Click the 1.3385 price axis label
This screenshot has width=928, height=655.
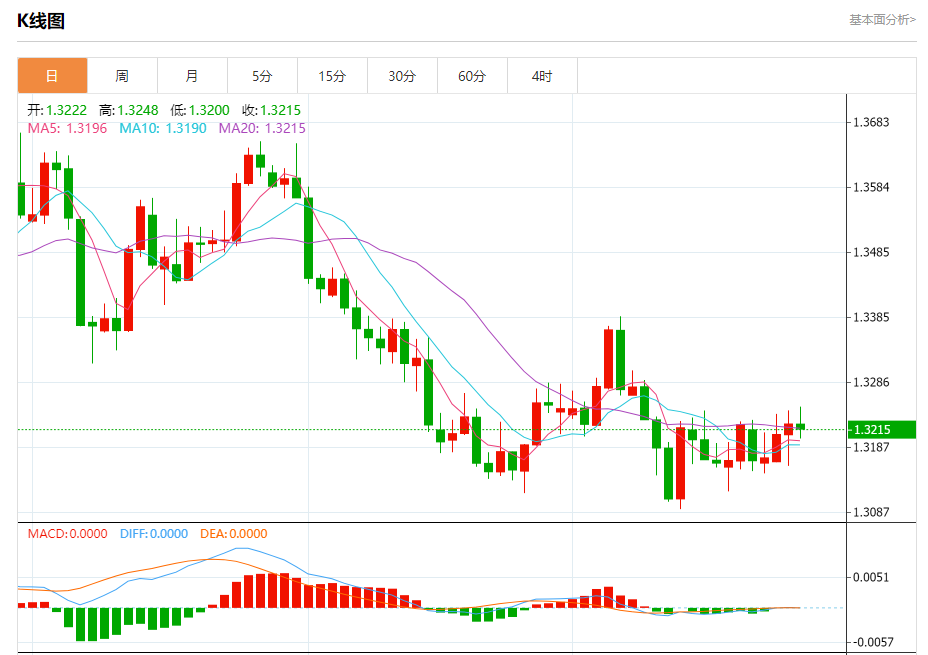[x=871, y=318]
